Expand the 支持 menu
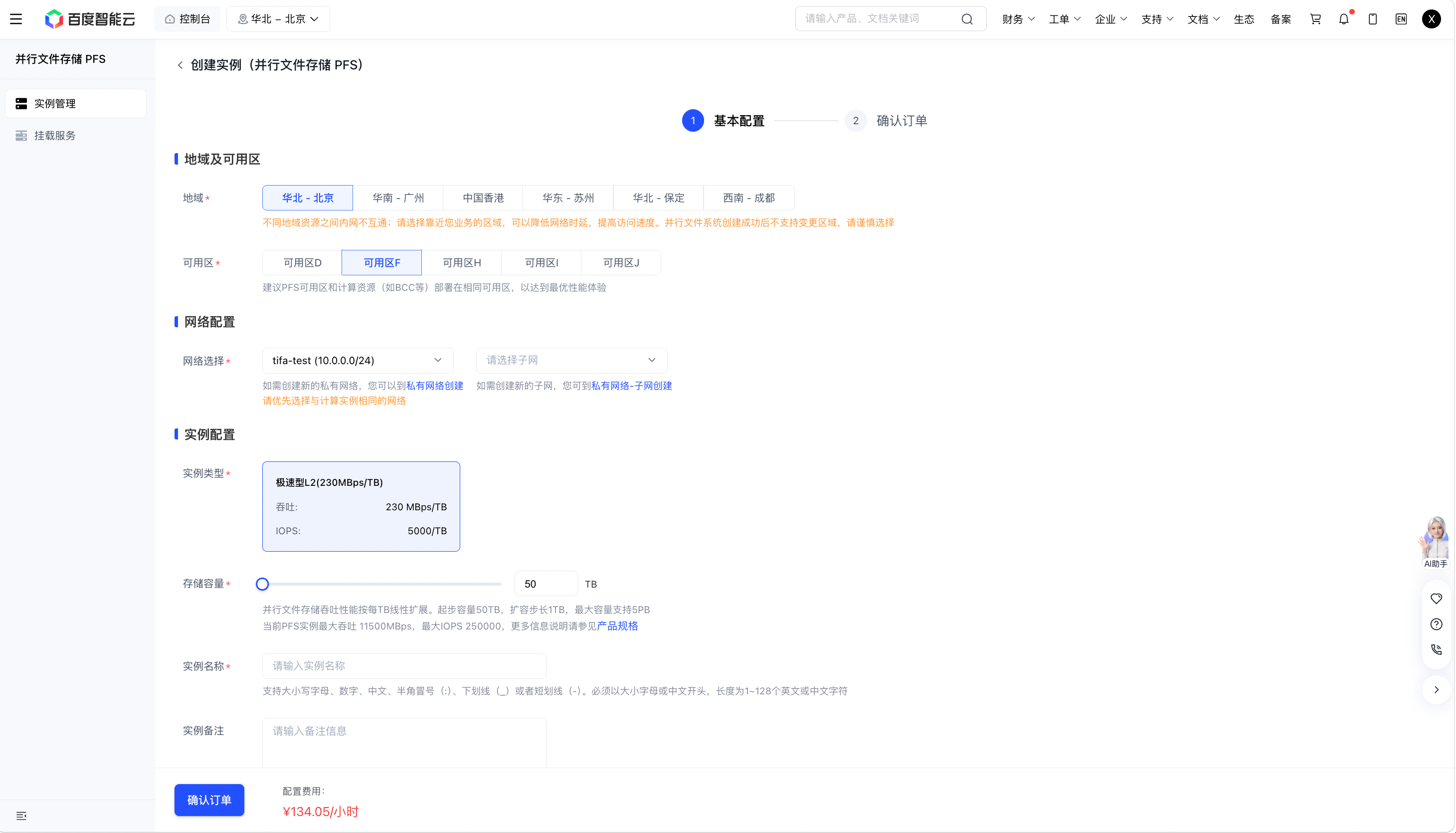This screenshot has height=833, width=1456. tap(1157, 19)
